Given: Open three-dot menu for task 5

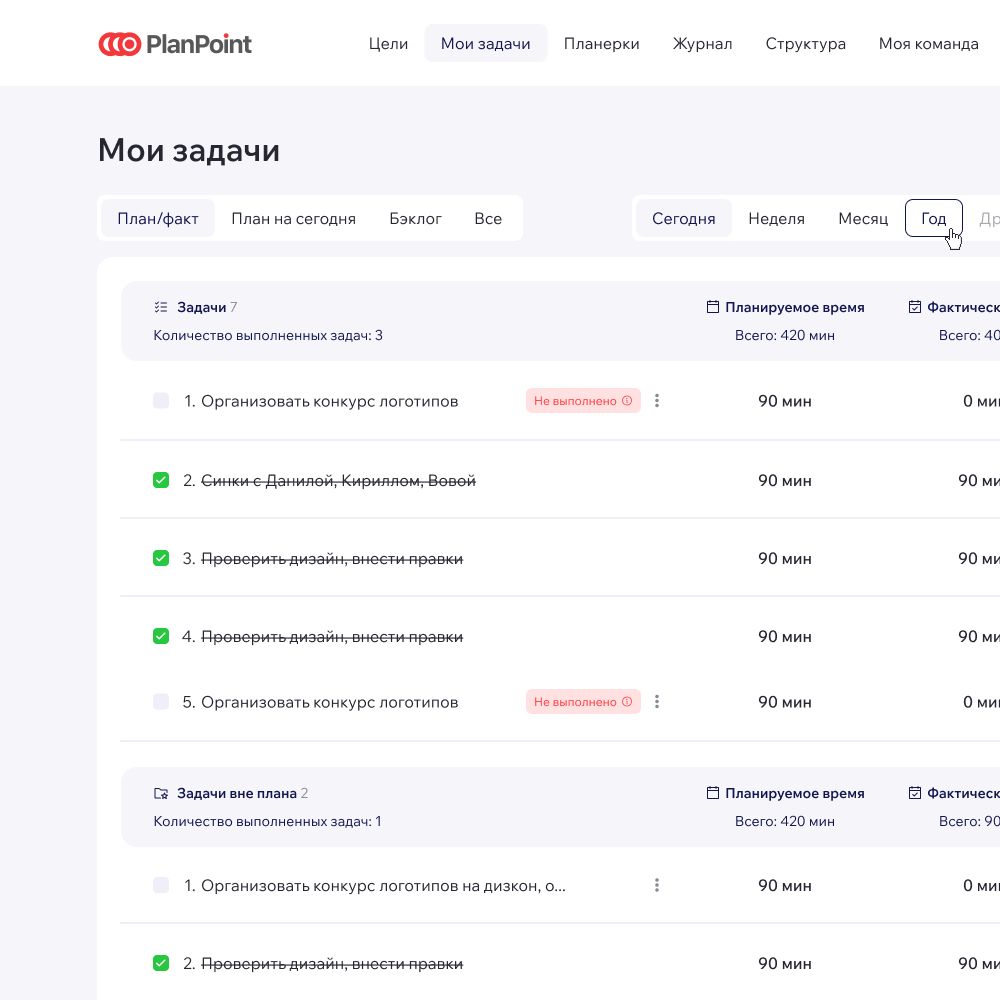Looking at the screenshot, I should tap(657, 702).
